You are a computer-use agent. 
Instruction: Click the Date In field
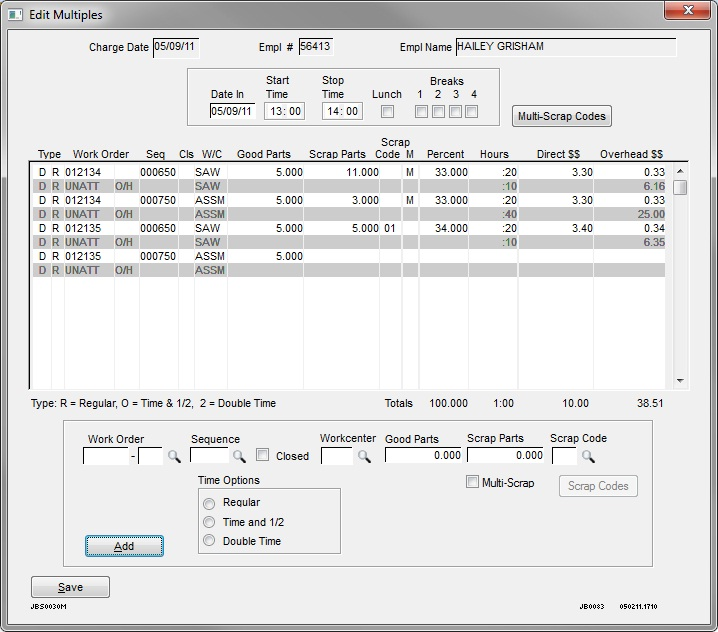[232, 111]
